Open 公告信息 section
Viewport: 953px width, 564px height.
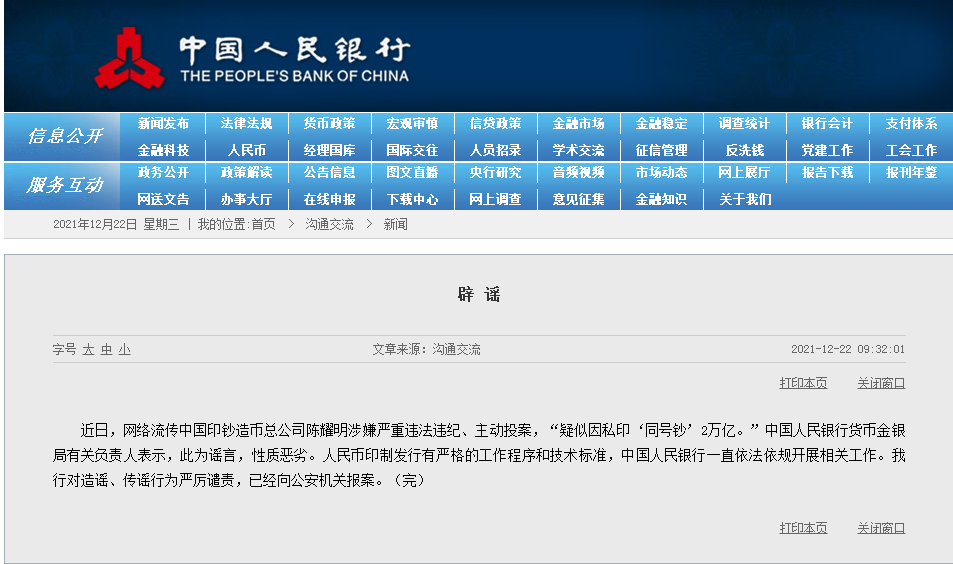pos(329,173)
